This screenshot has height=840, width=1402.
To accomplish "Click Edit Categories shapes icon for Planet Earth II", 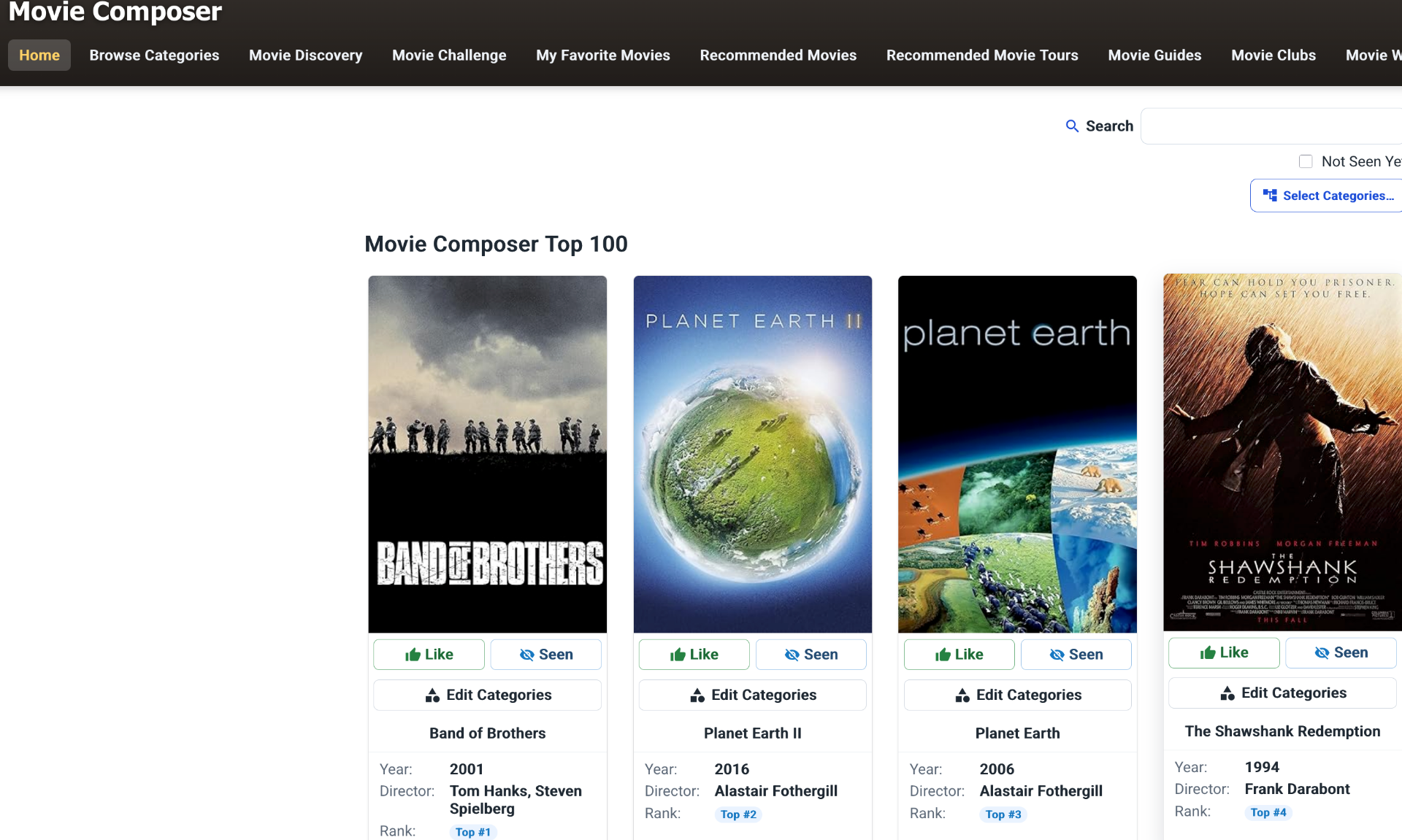I will [x=698, y=695].
